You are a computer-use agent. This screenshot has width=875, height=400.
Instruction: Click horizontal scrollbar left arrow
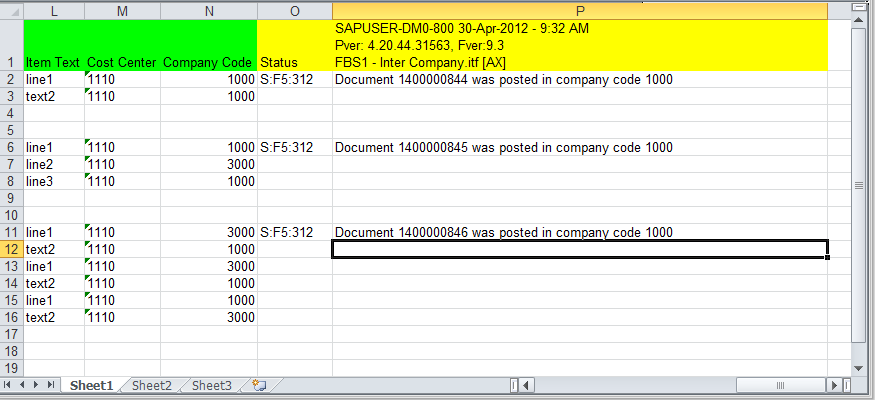point(525,385)
